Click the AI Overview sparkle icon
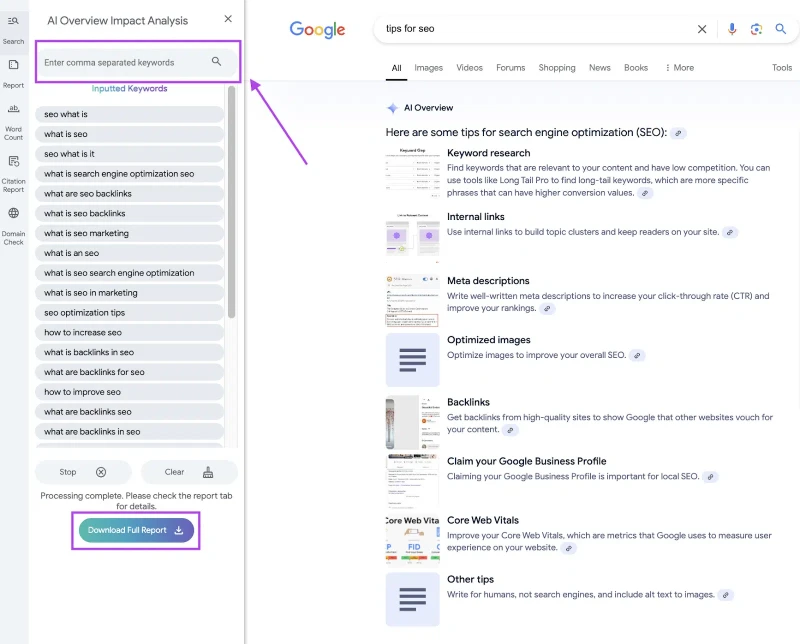The image size is (800, 644). point(392,108)
